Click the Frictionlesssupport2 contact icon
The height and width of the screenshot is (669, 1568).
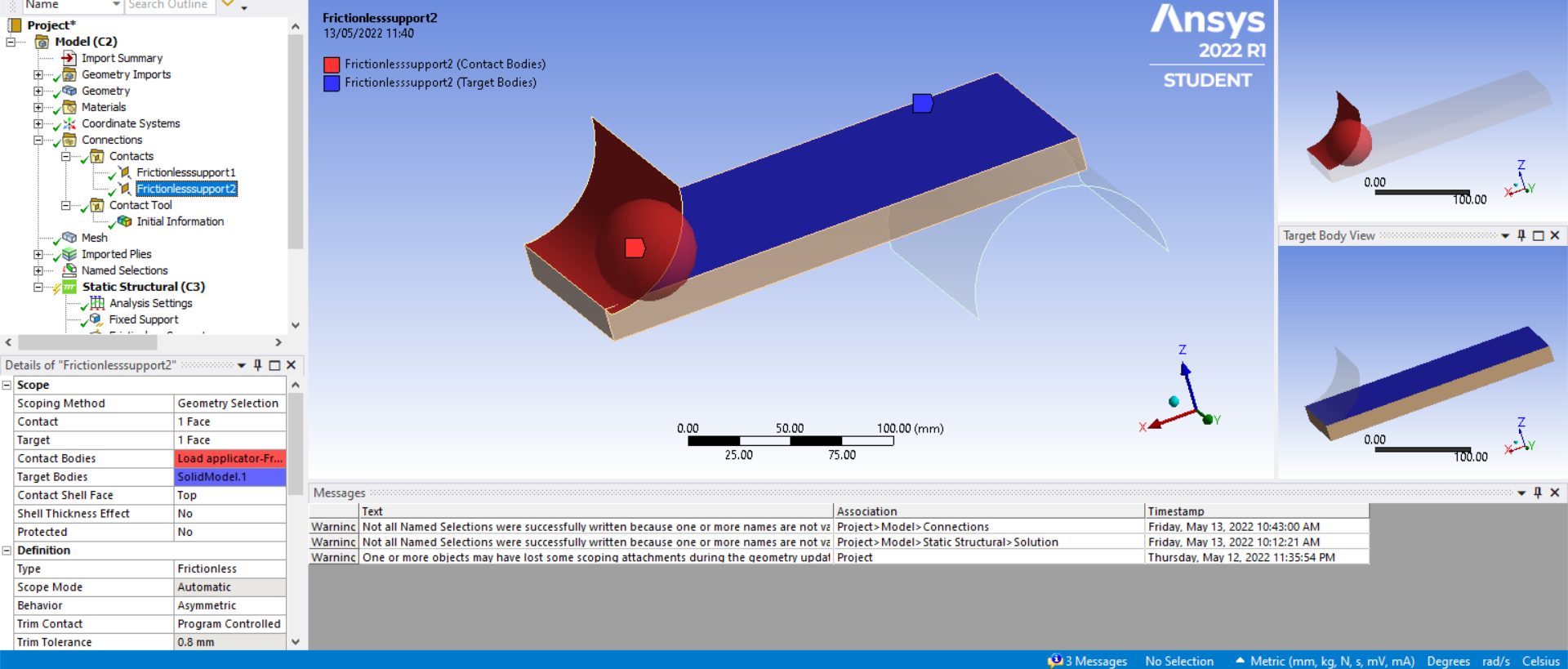click(x=125, y=189)
